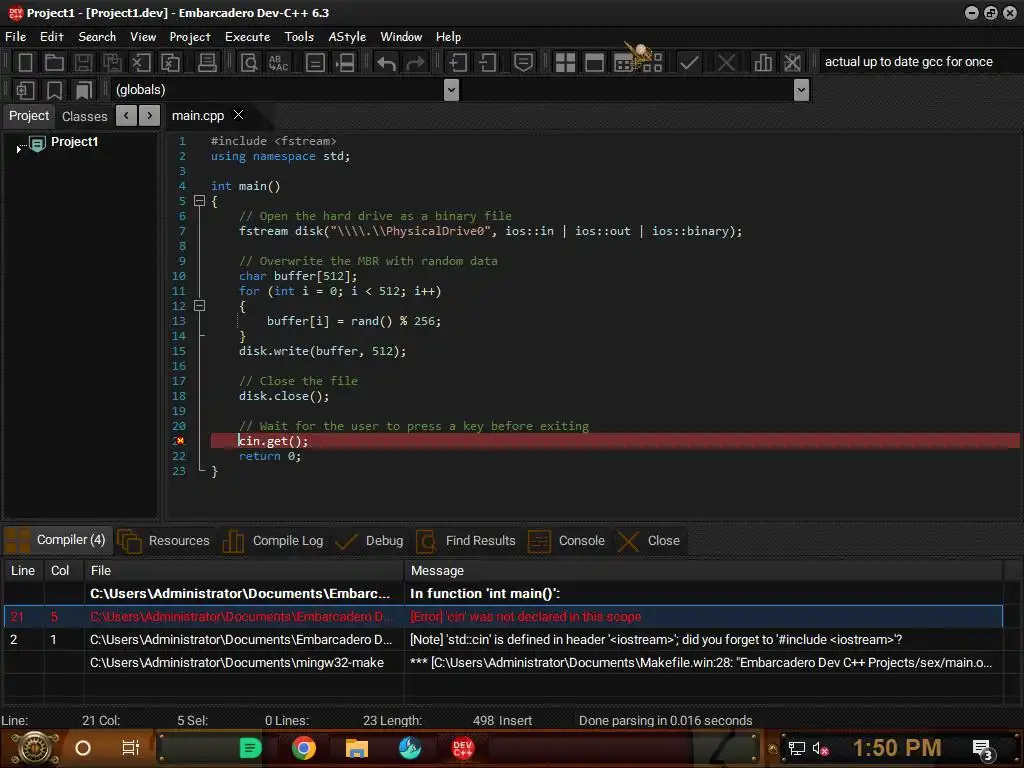Collapse the for-loop fold at line 12

200,306
